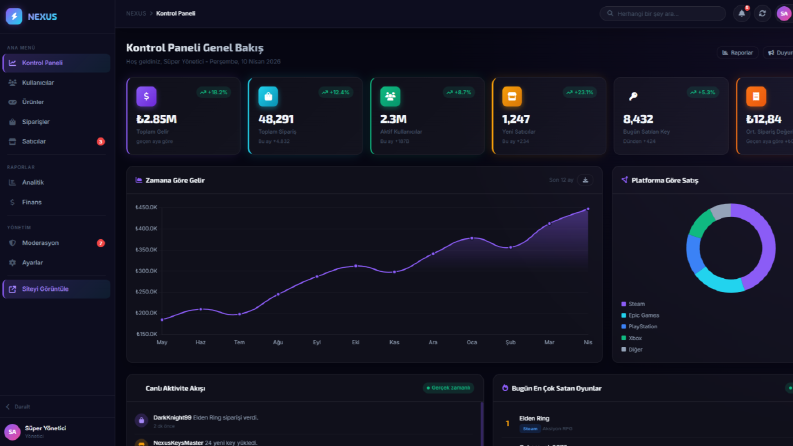Click the Nis data point on the revenue chart

588,209
